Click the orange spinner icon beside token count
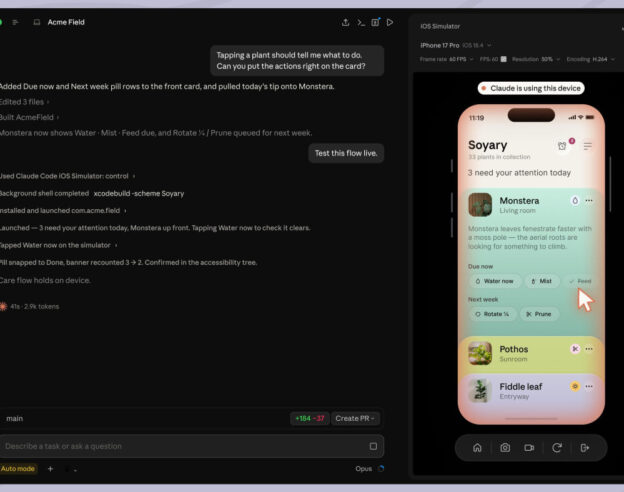Screen dimensions: 624x492 (3, 307)
